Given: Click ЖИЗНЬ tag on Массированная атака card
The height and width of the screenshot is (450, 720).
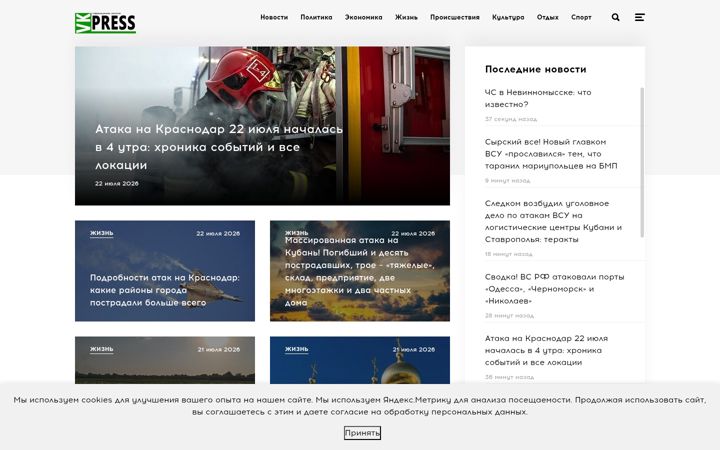Looking at the screenshot, I should point(297,233).
